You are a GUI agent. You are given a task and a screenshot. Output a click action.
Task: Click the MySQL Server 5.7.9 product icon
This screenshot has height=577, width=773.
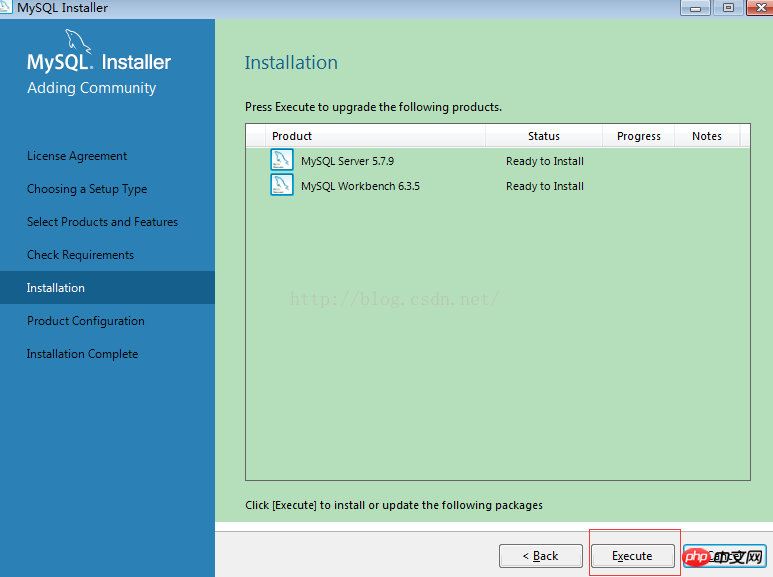(282, 160)
